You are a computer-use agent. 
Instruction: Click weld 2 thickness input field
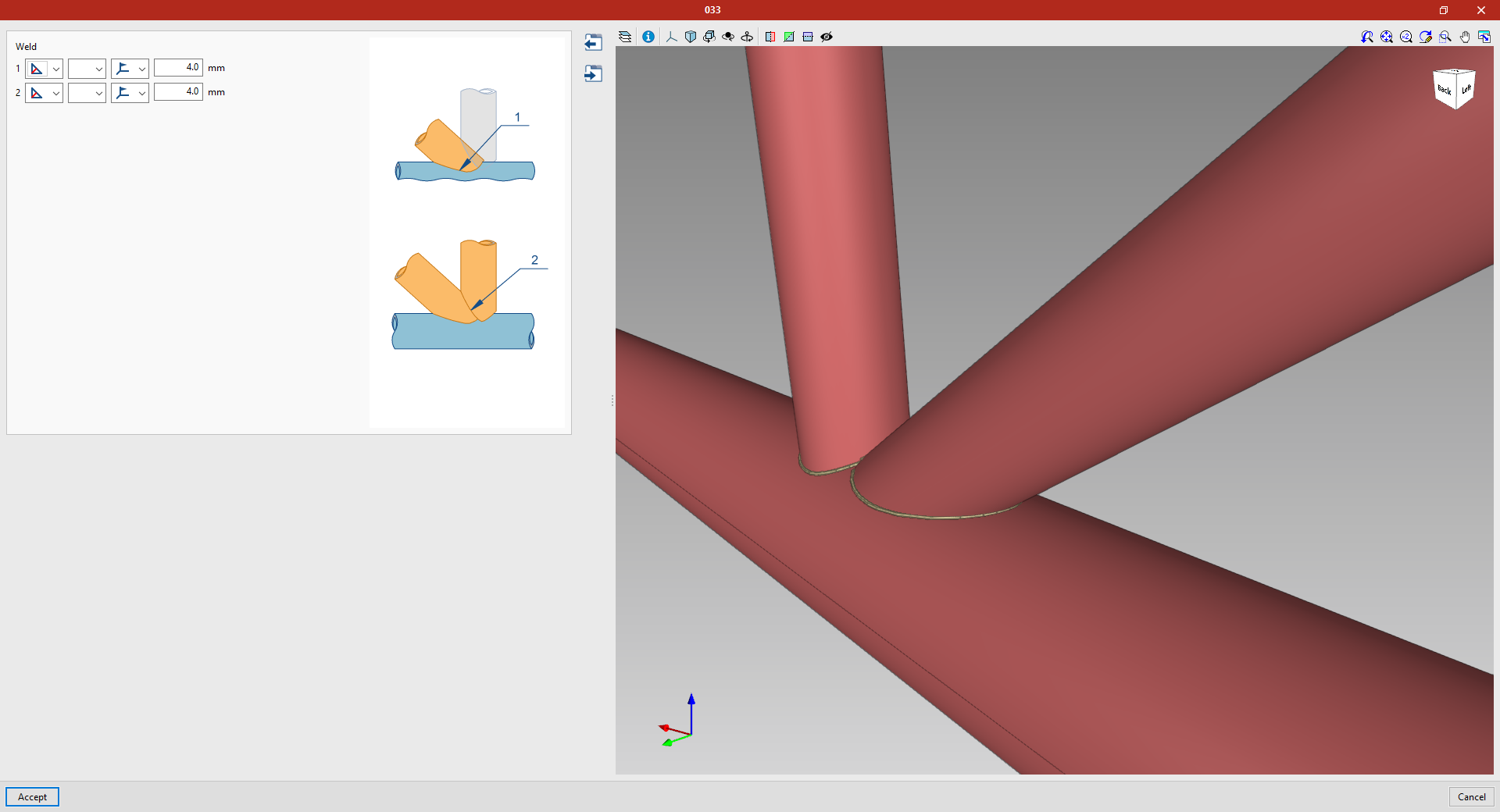178,92
